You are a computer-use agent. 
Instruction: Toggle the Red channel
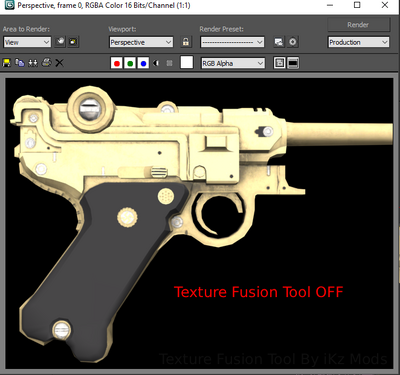point(117,63)
